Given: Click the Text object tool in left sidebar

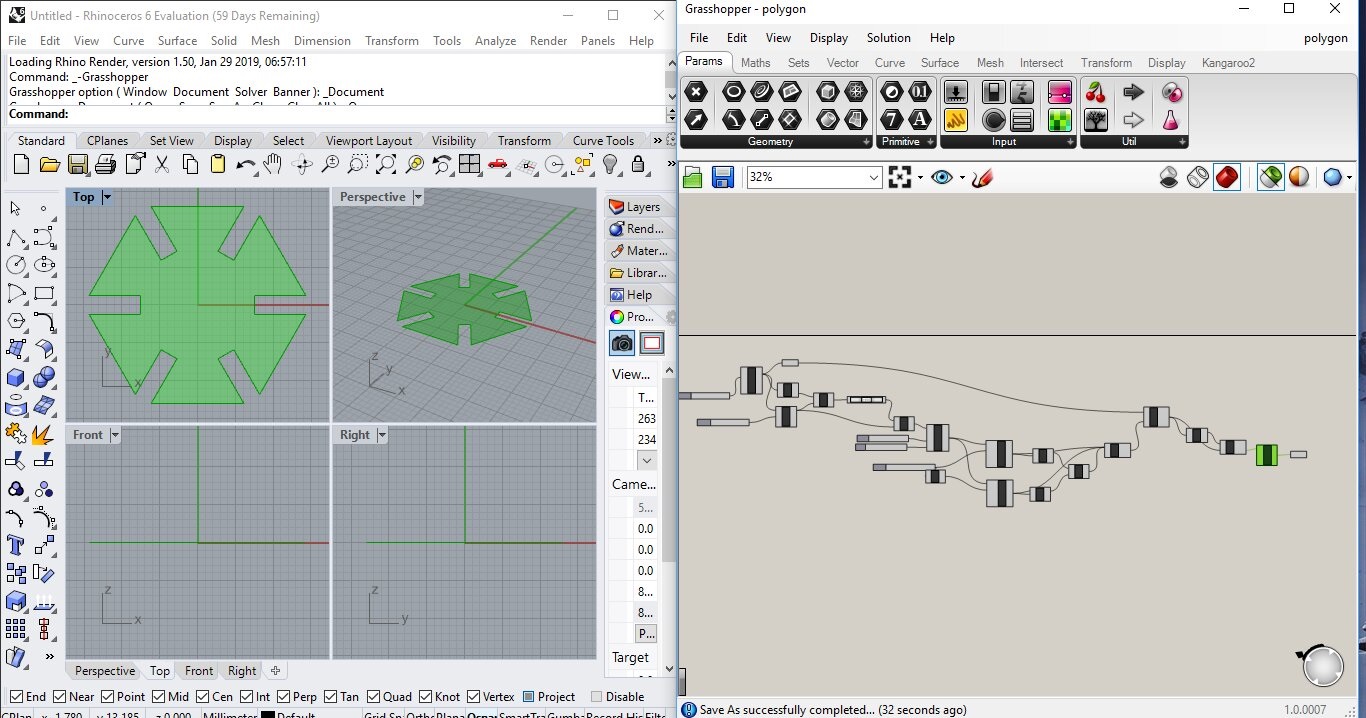Looking at the screenshot, I should pyautogui.click(x=16, y=545).
